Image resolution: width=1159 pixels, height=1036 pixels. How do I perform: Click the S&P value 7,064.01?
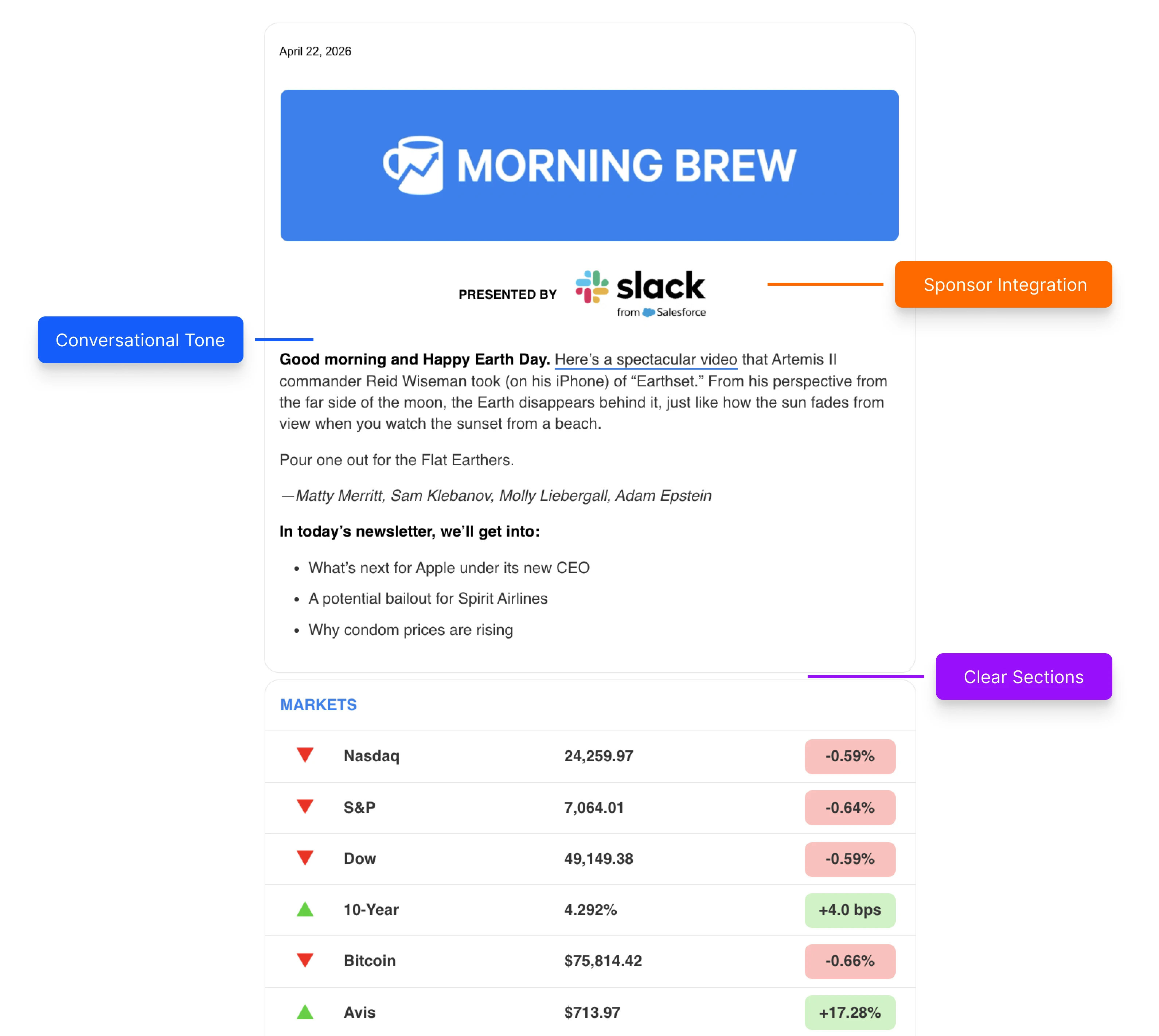click(594, 808)
